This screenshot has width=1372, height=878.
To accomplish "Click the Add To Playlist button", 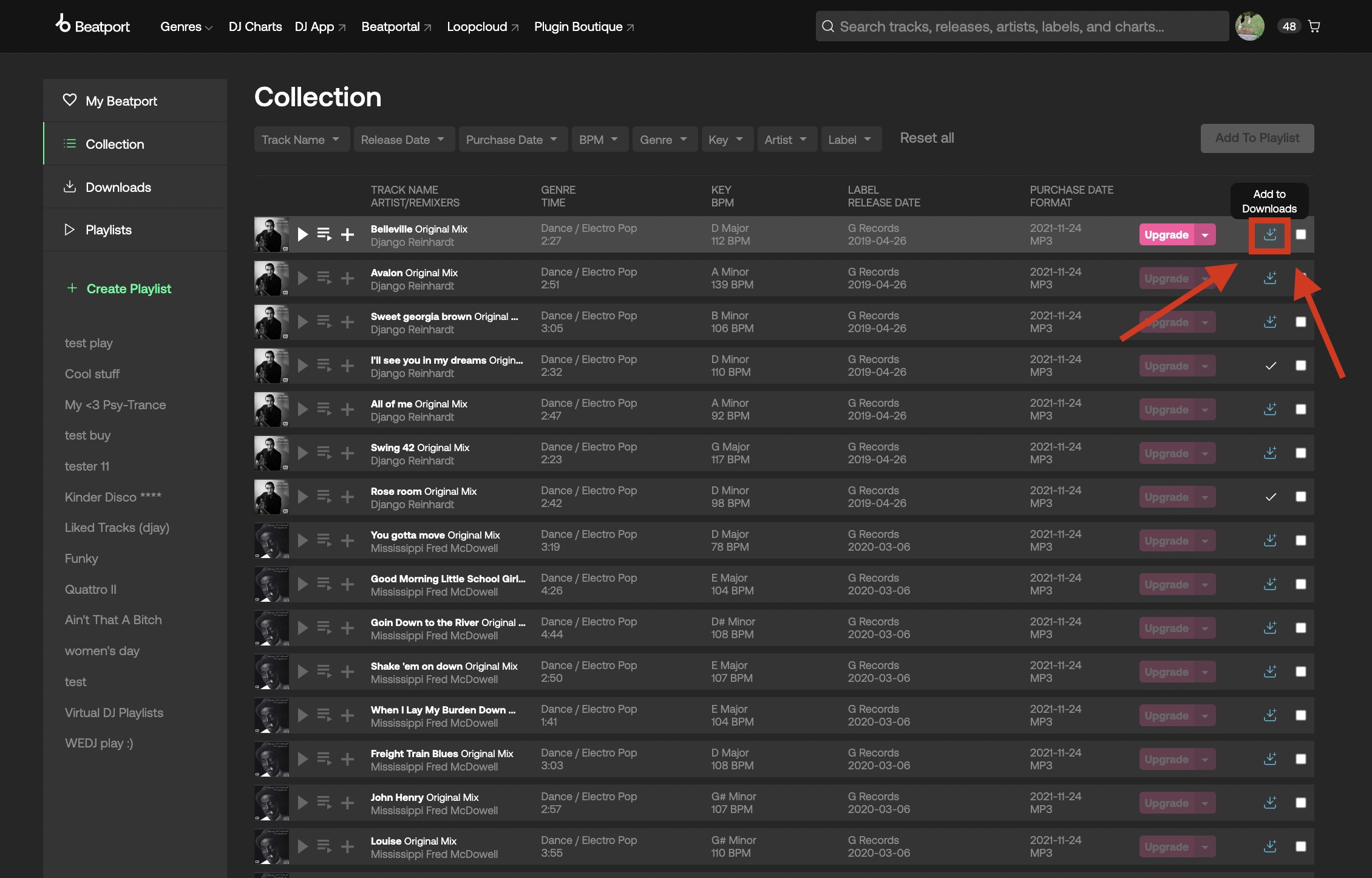I will pyautogui.click(x=1257, y=137).
